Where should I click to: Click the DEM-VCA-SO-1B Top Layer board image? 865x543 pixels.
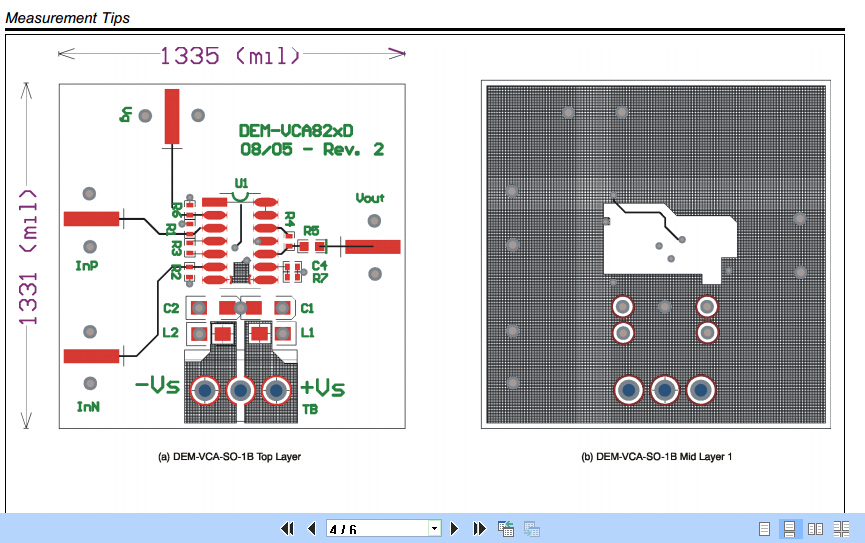232,256
